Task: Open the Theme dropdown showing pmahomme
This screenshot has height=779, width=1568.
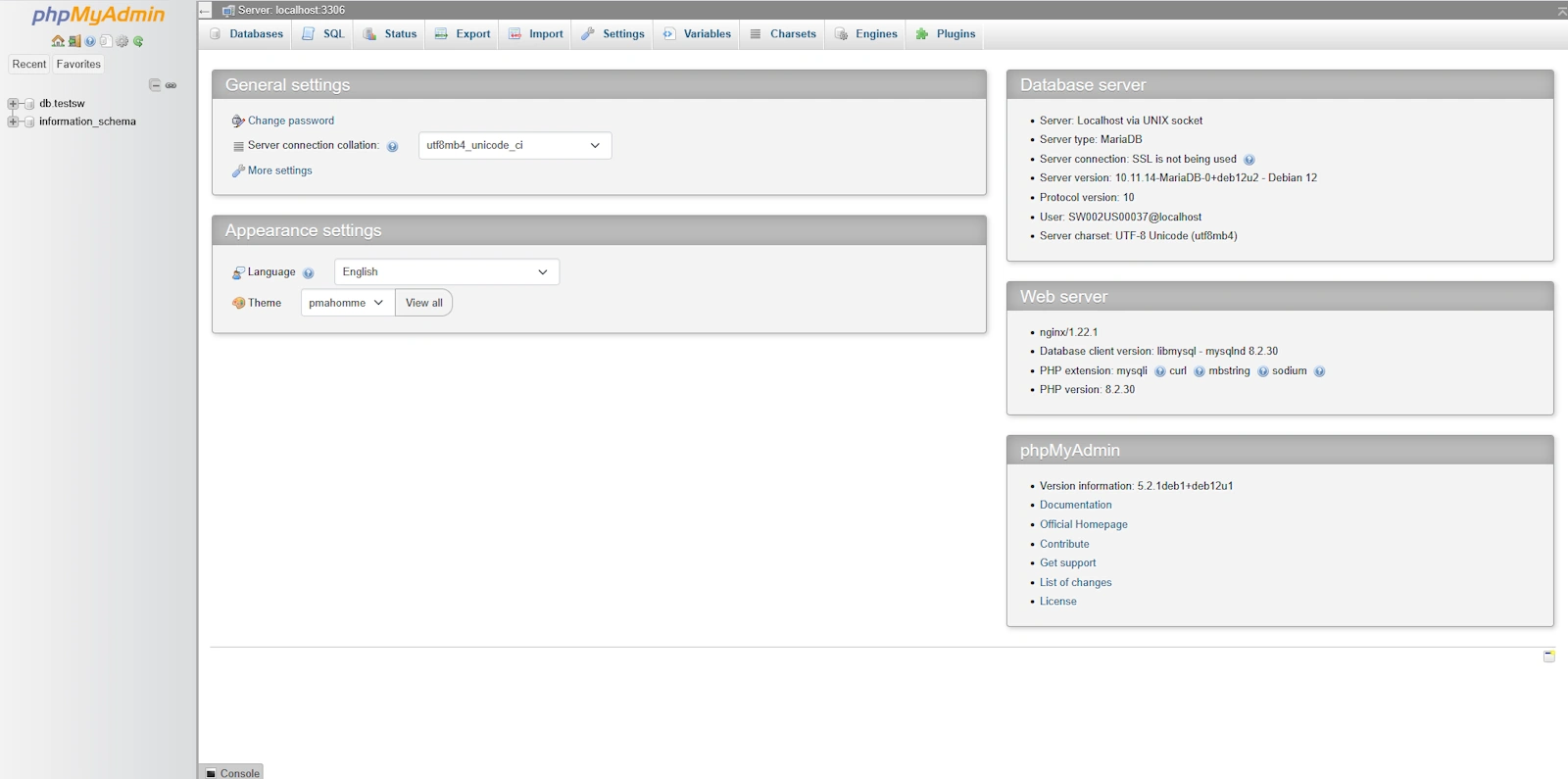Action: pyautogui.click(x=347, y=303)
